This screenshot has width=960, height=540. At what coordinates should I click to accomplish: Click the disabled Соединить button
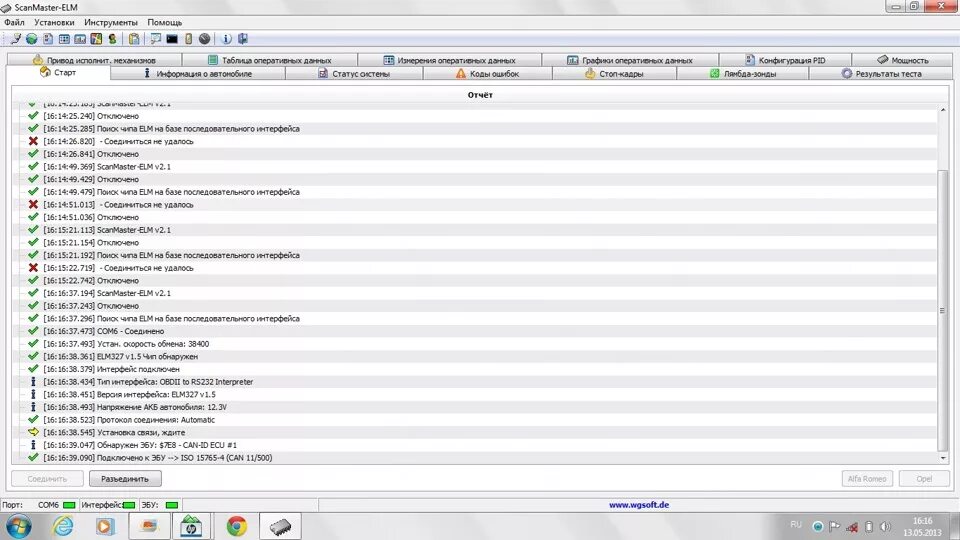coord(47,479)
